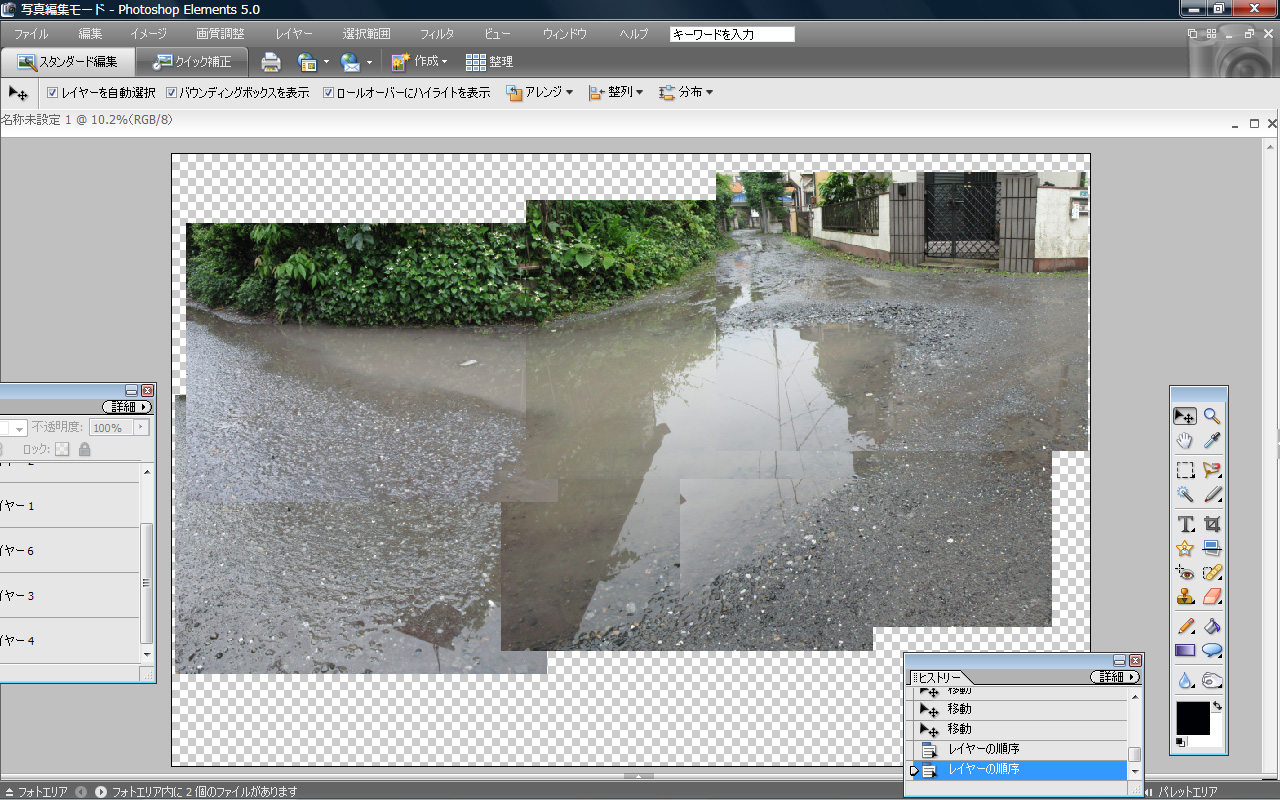Viewport: 1280px width, 800px height.
Task: Toggle the レイヤーを自動選択 checkbox
Action: [x=53, y=93]
